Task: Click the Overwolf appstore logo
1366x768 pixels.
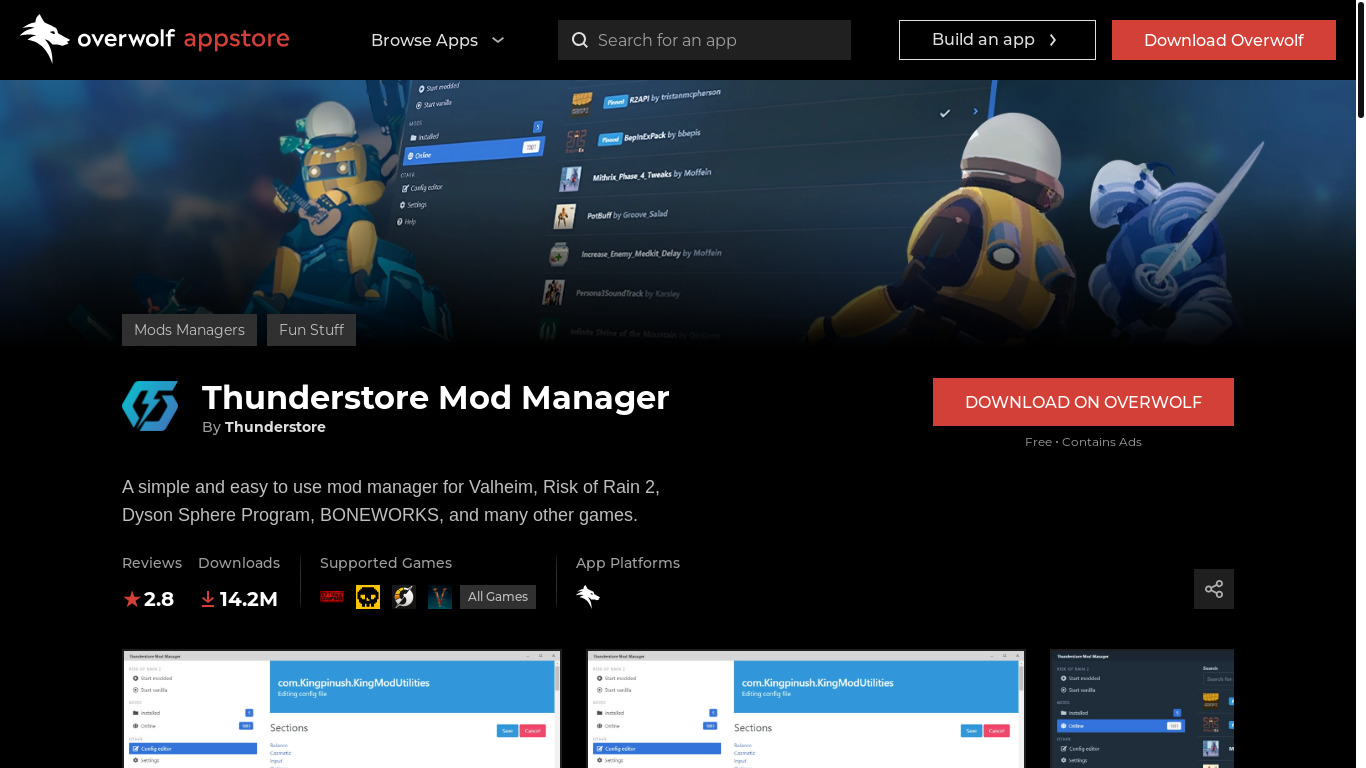Action: pos(155,39)
